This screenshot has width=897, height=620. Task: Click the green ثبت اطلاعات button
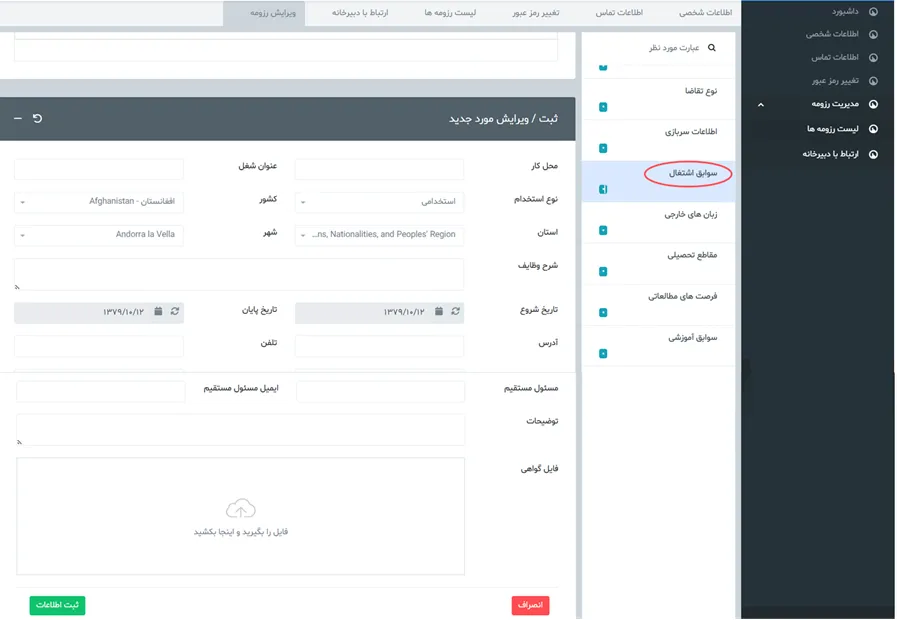pos(57,605)
